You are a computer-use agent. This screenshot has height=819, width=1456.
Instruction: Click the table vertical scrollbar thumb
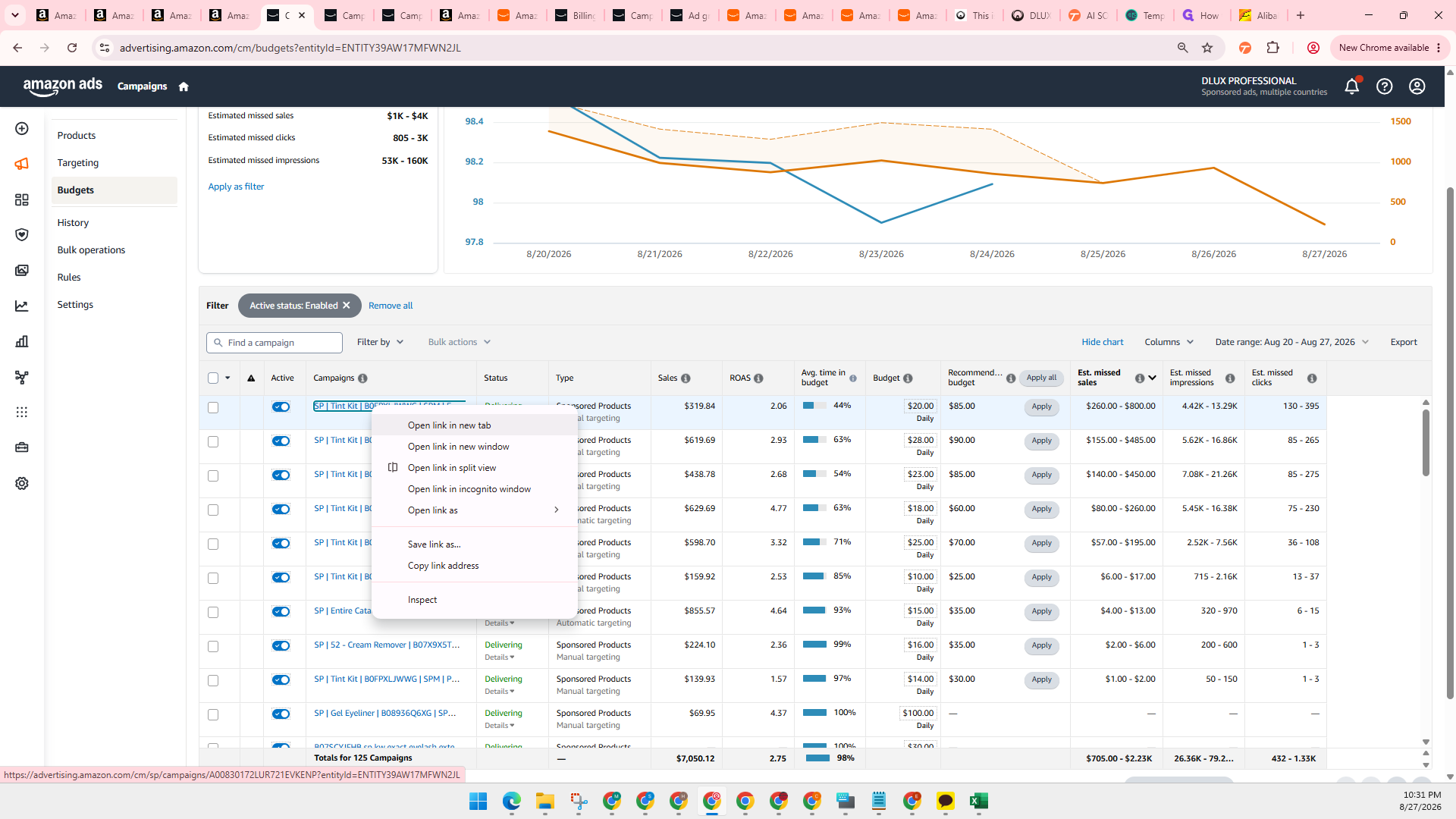(x=1426, y=444)
